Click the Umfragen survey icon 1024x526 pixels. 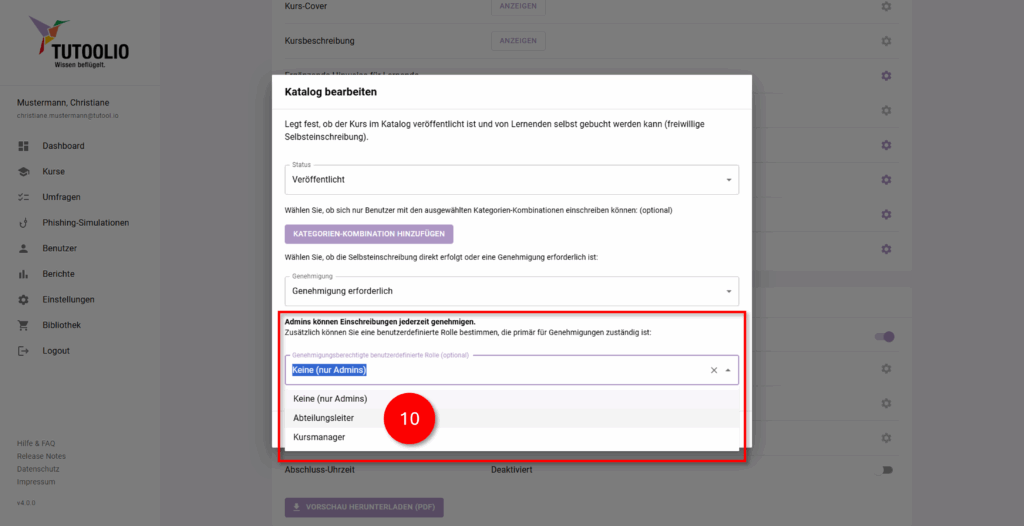point(23,197)
